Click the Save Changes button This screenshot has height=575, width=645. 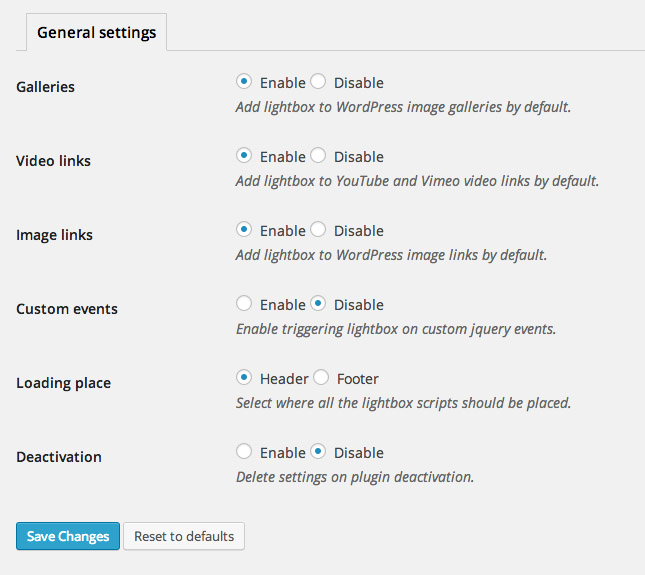pos(68,536)
